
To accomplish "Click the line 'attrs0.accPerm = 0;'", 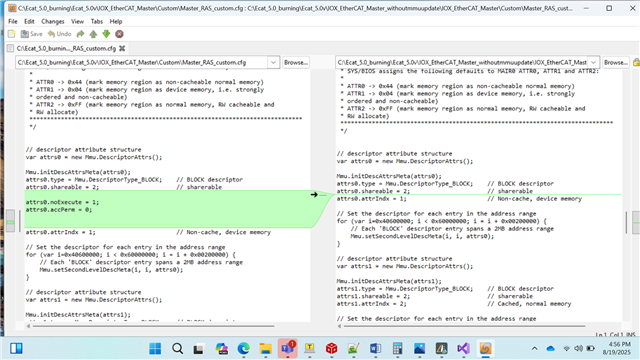I will coord(59,209).
